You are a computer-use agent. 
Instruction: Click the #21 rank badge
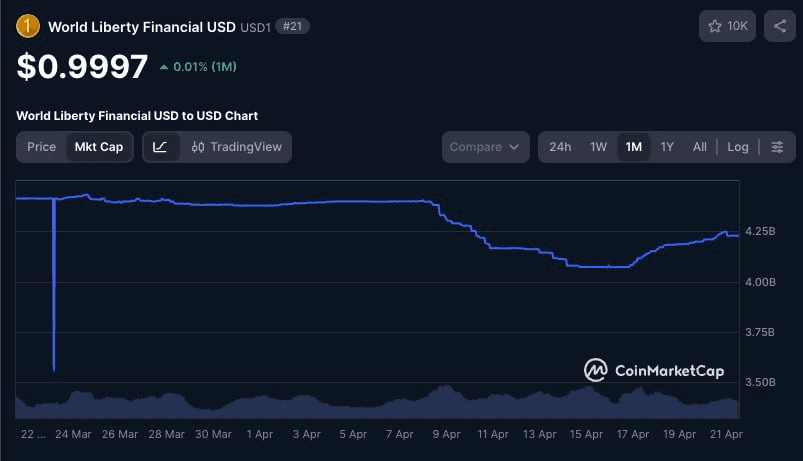pos(291,27)
